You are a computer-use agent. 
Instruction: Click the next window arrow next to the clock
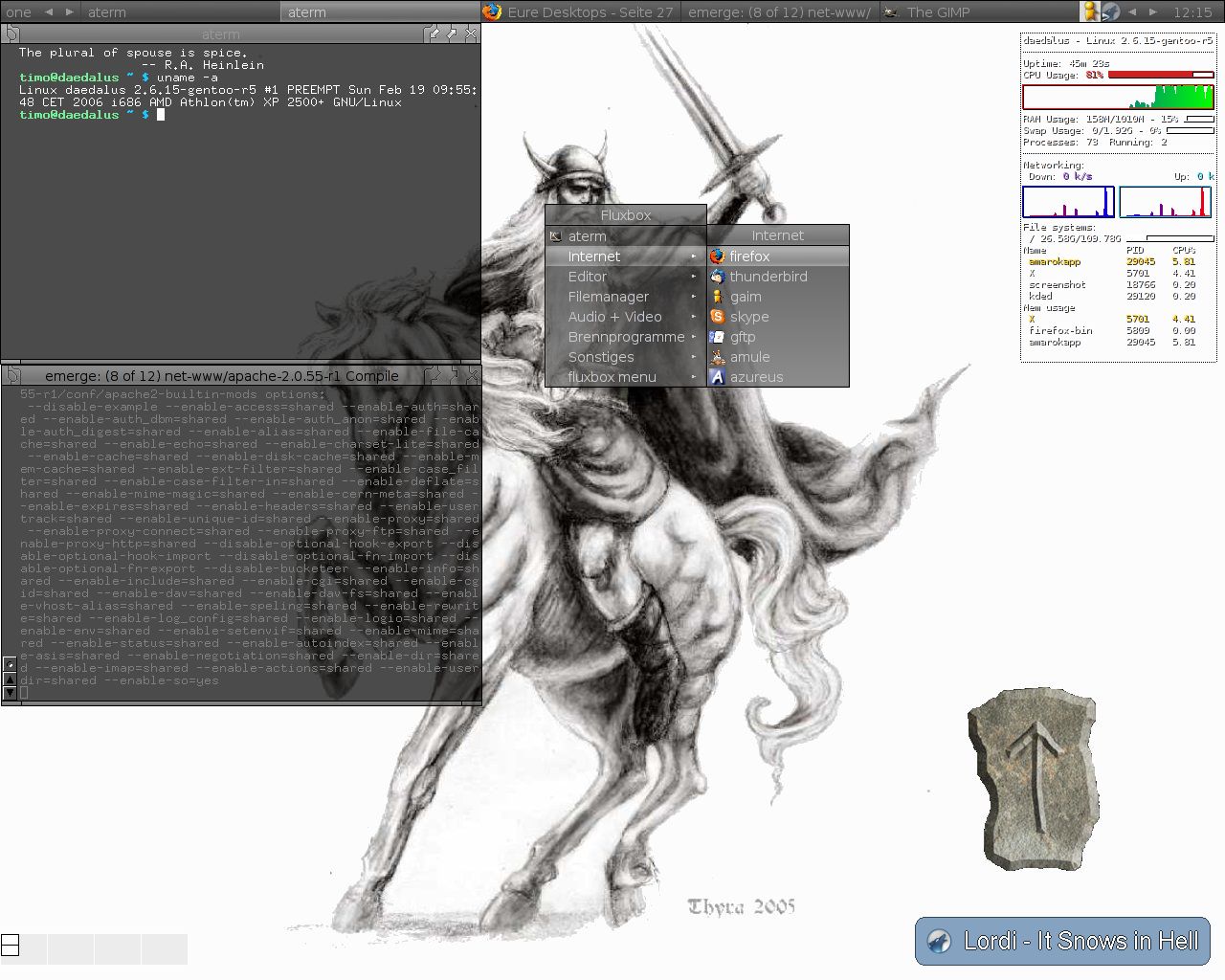pos(1153,12)
